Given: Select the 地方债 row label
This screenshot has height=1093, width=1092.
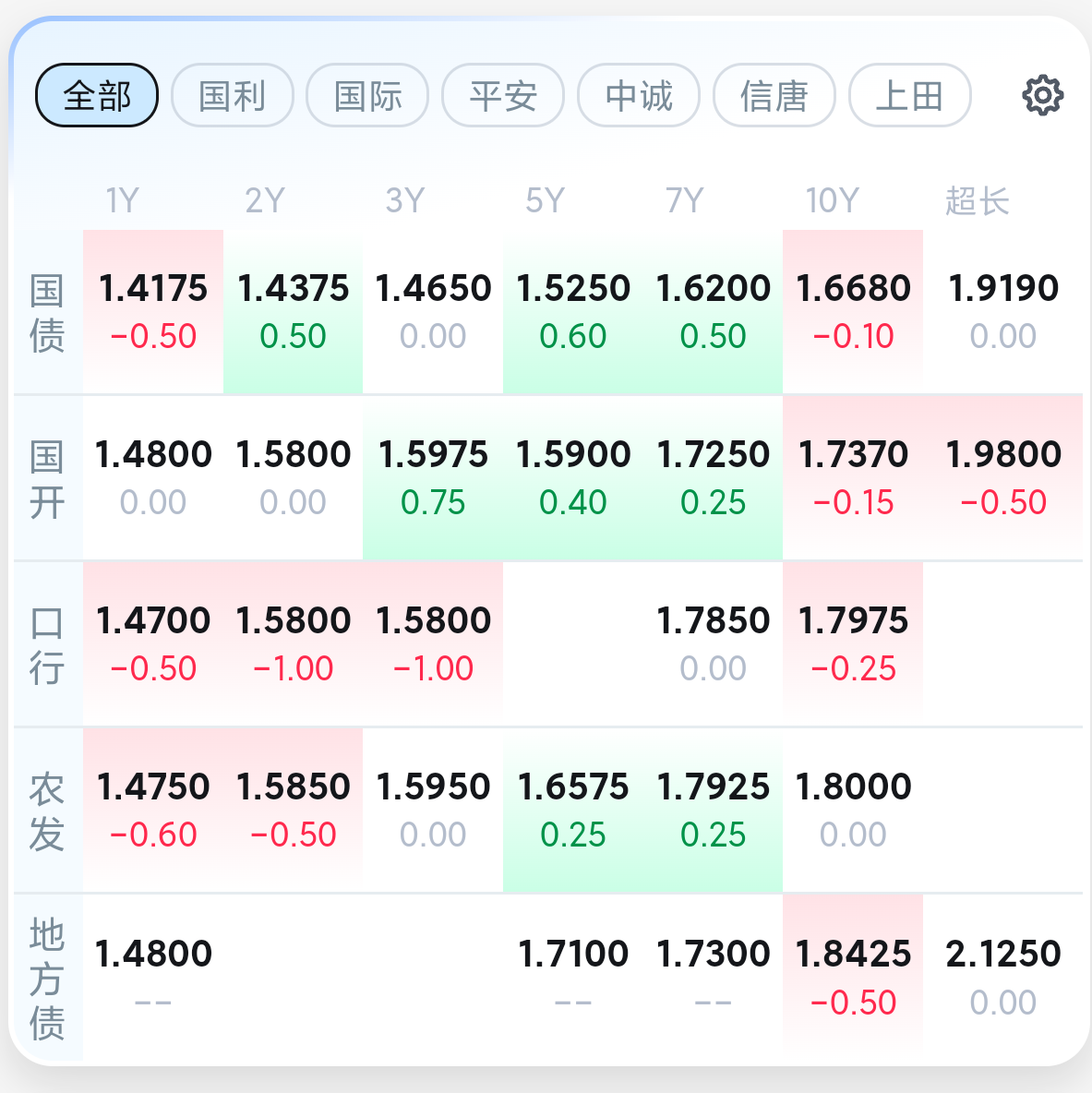Looking at the screenshot, I should tap(47, 979).
